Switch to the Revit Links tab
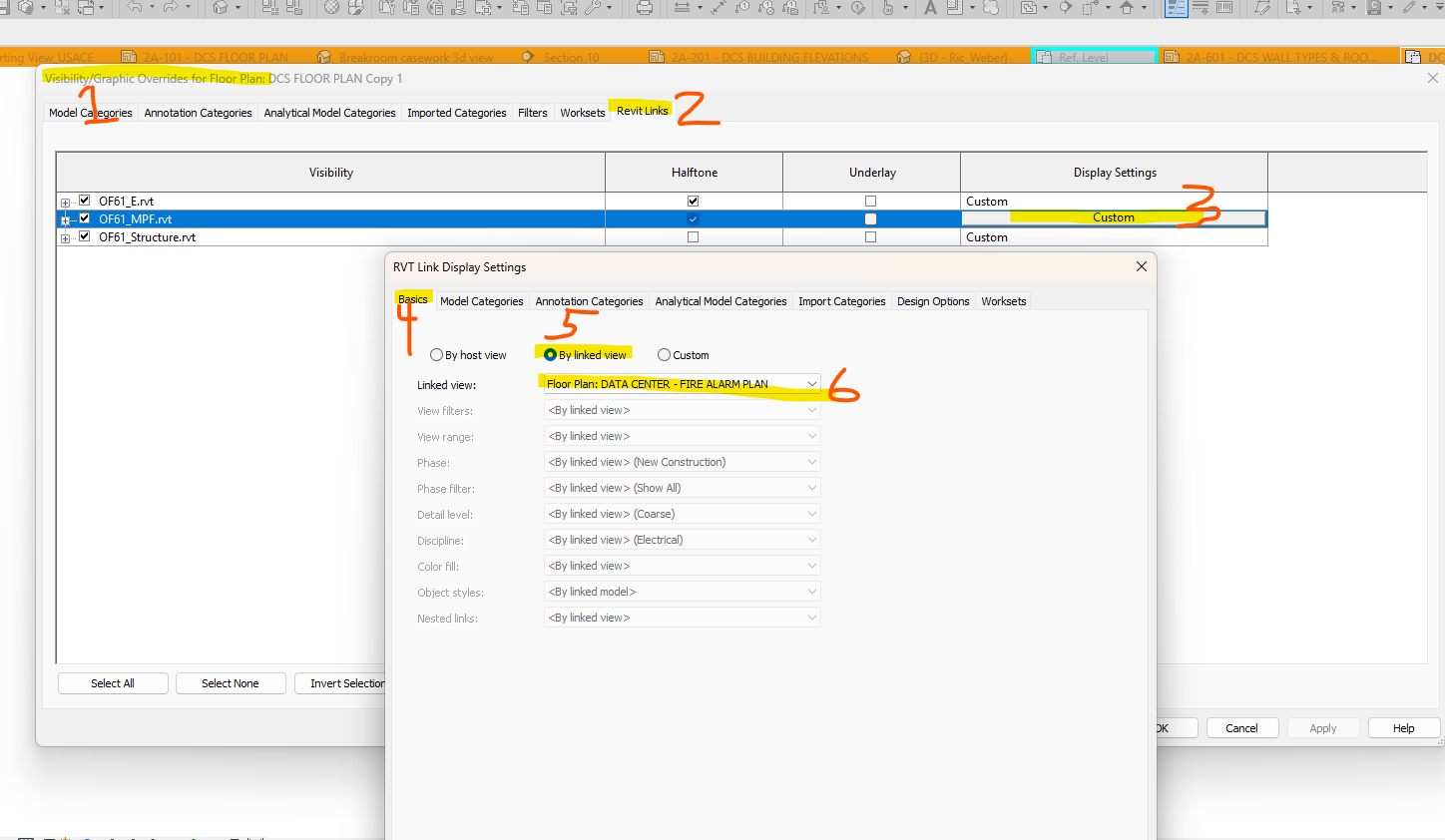 tap(642, 111)
